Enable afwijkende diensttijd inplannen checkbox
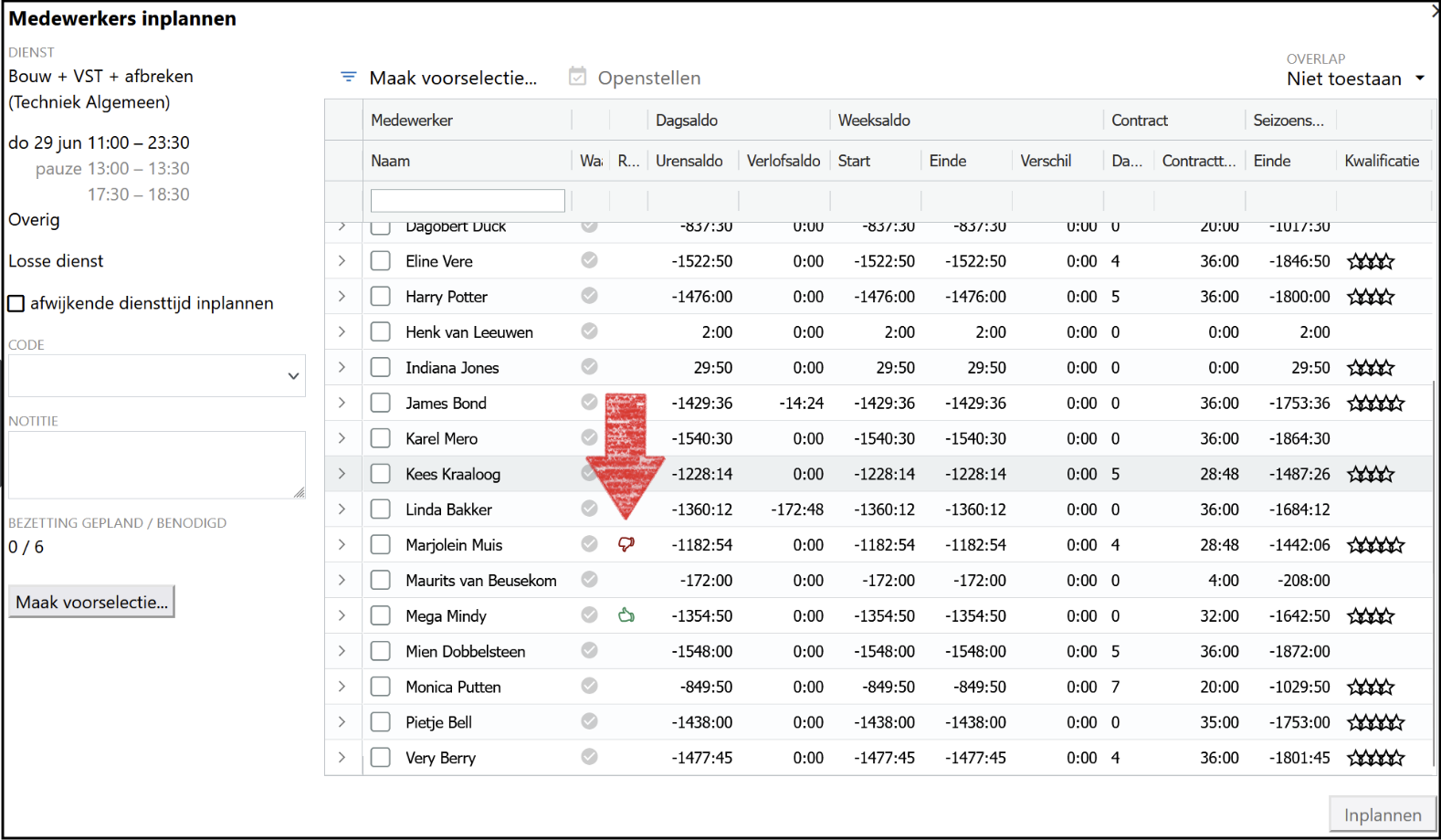1441x840 pixels. pyautogui.click(x=16, y=303)
